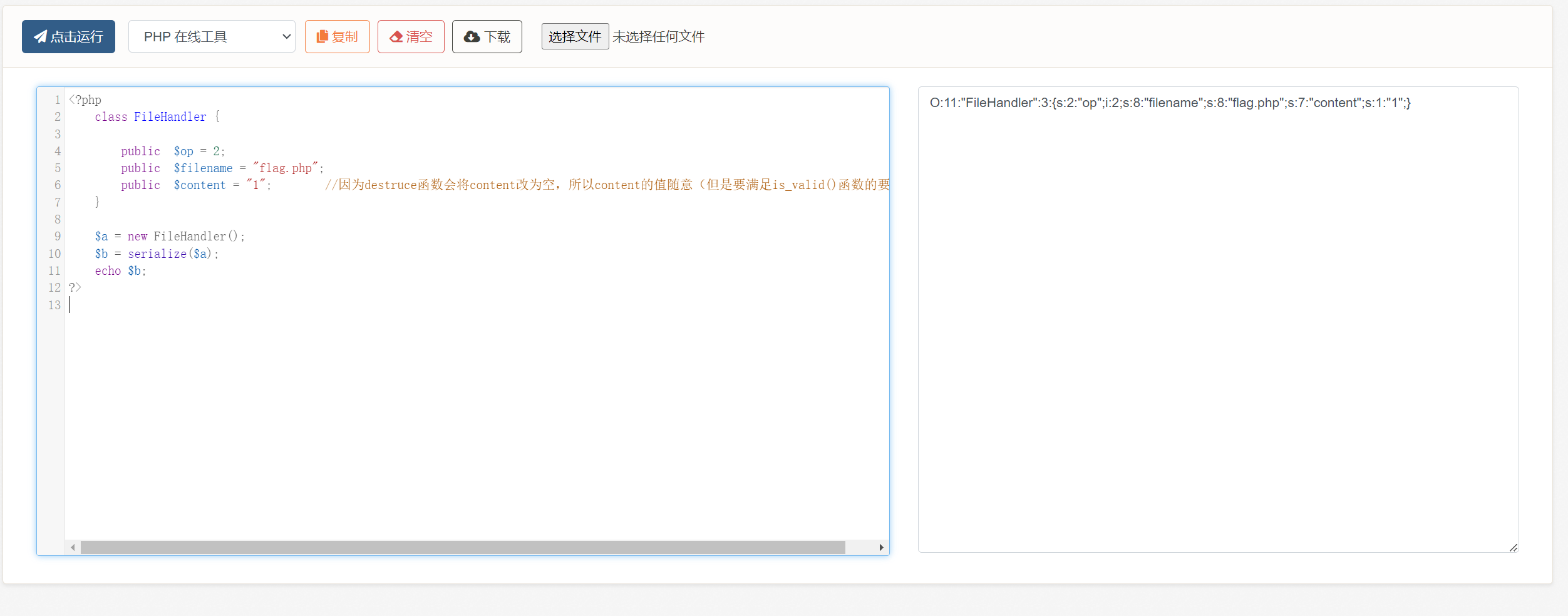Image resolution: width=1568 pixels, height=616 pixels.
Task: Run the code with 点击运行 button
Action: pyautogui.click(x=68, y=37)
